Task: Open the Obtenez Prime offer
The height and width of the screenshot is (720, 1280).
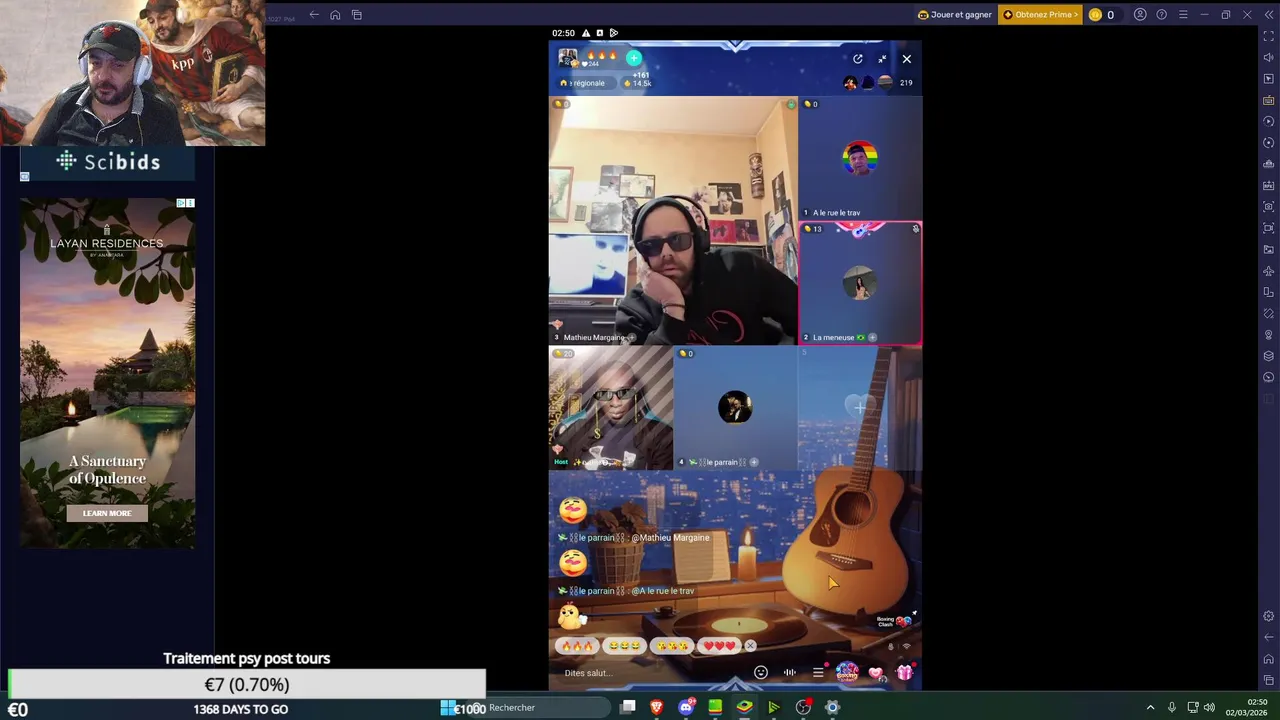Action: point(1040,15)
